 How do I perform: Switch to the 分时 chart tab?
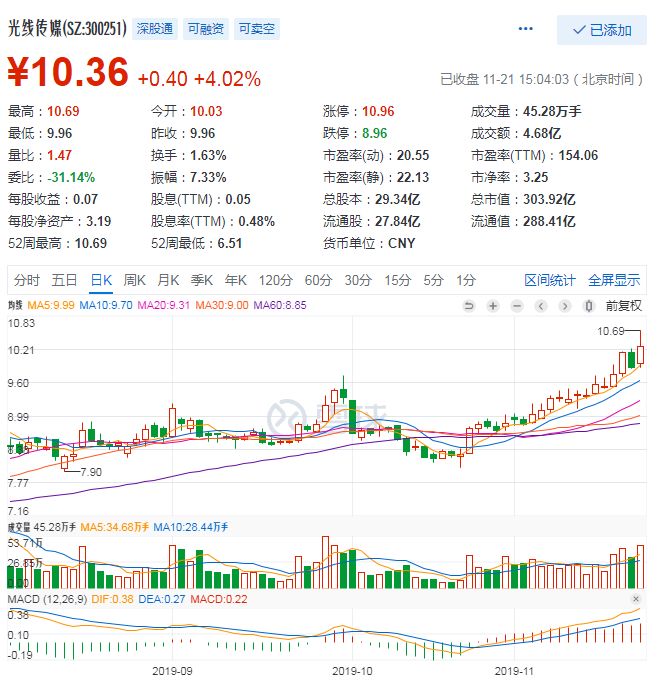26,280
